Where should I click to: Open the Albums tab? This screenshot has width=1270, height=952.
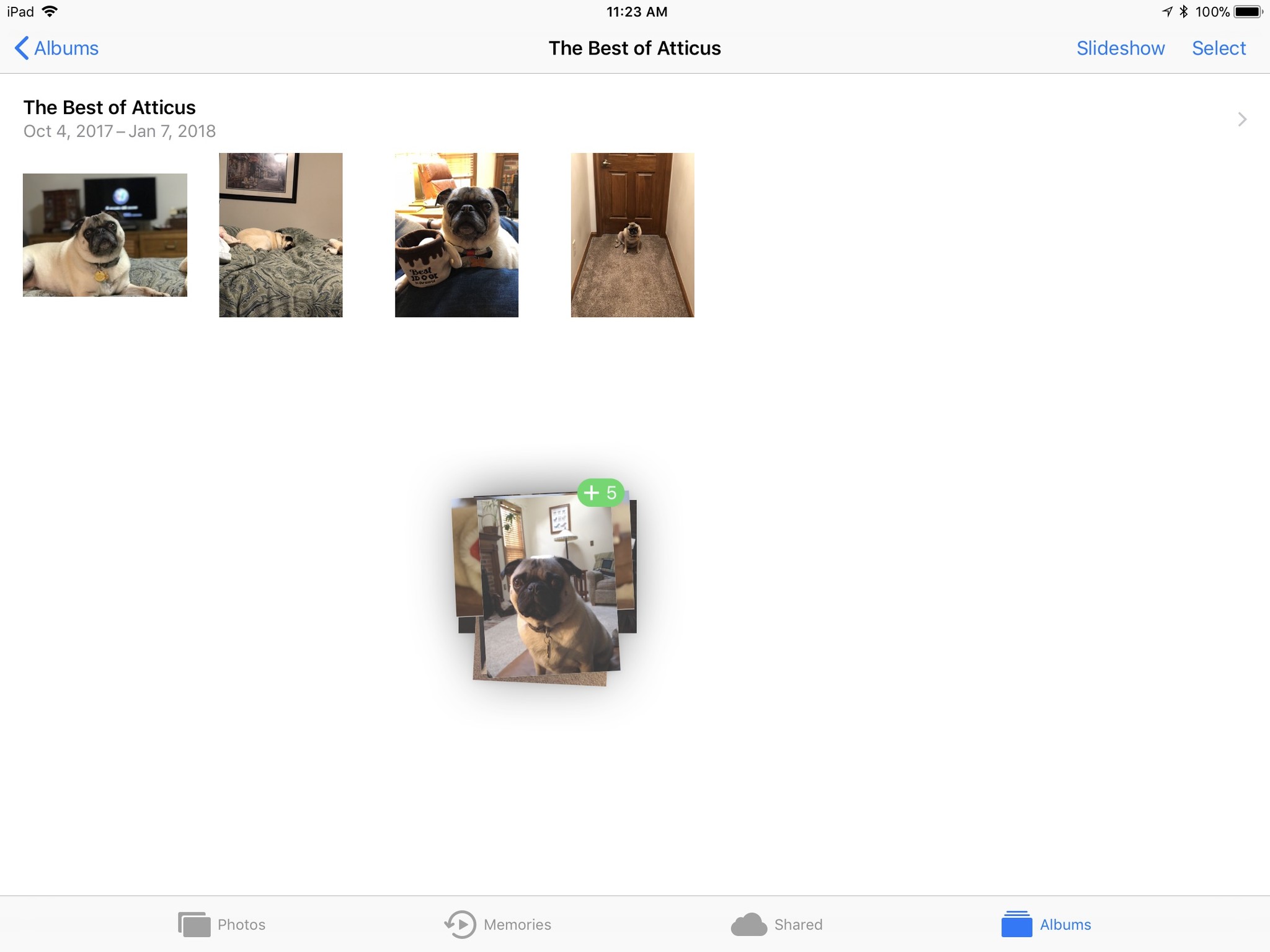[x=1046, y=924]
